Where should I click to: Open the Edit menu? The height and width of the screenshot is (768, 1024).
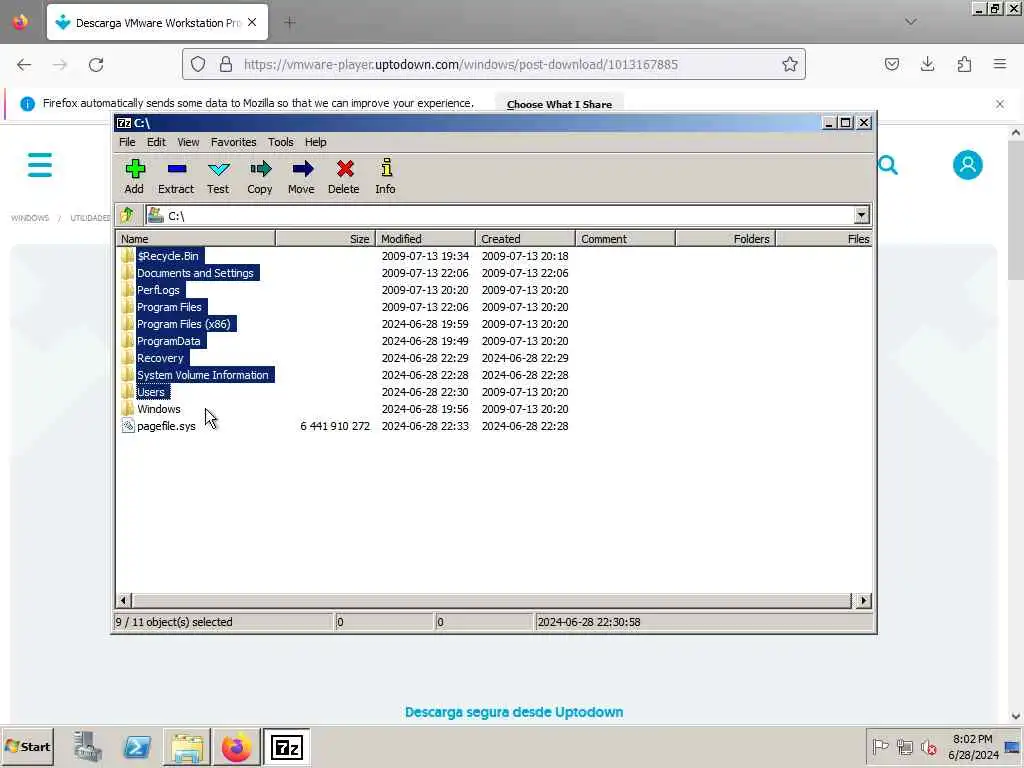(x=156, y=142)
